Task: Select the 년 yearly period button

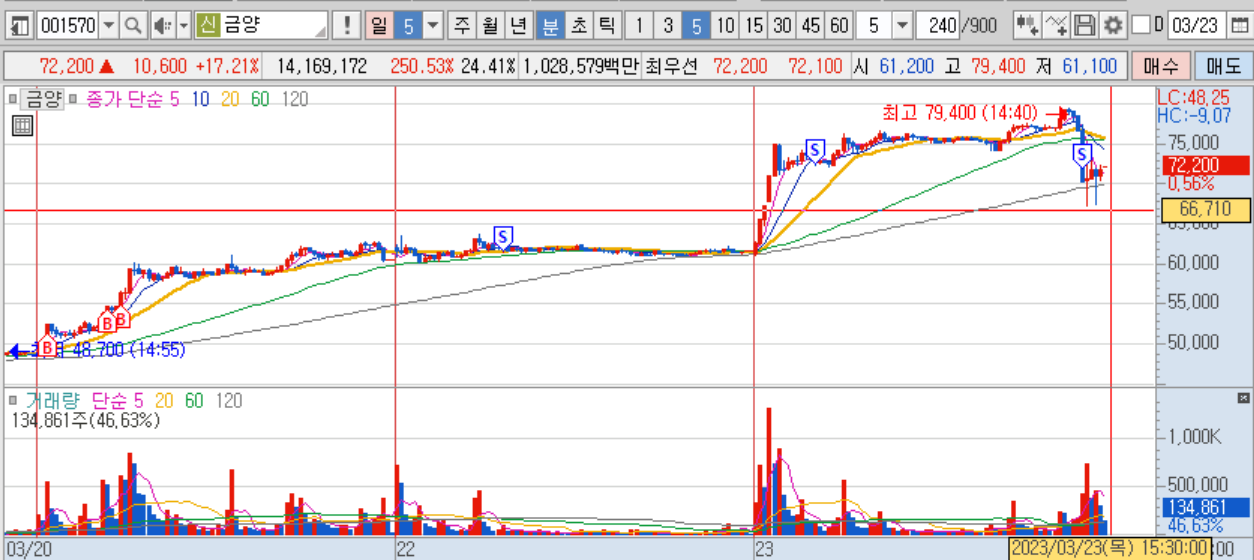Action: [518, 25]
